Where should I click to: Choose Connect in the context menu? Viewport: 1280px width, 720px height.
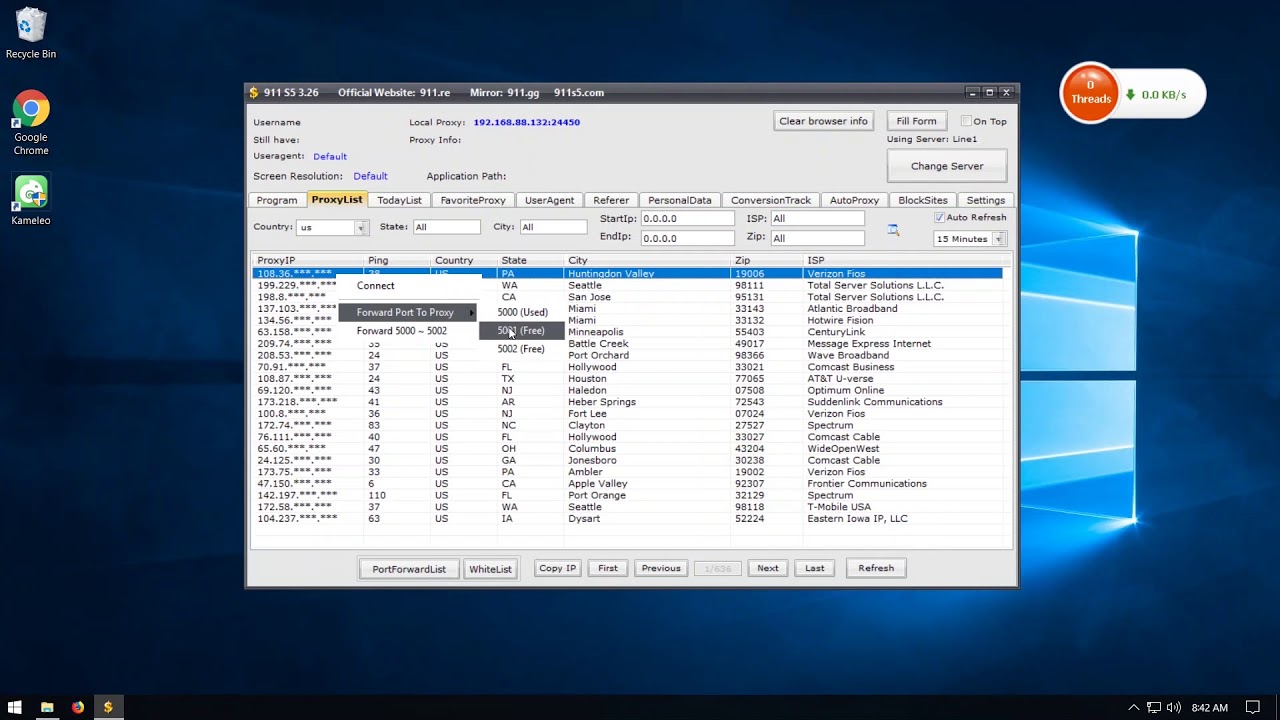(x=410, y=286)
